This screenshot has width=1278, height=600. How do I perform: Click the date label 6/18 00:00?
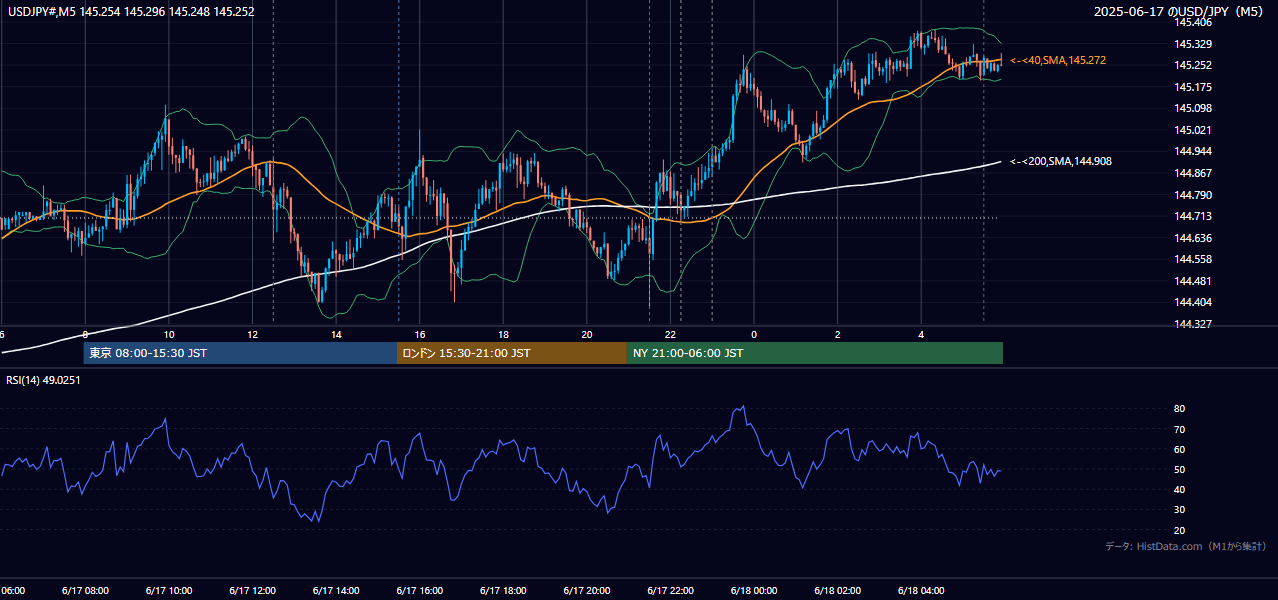[754, 591]
